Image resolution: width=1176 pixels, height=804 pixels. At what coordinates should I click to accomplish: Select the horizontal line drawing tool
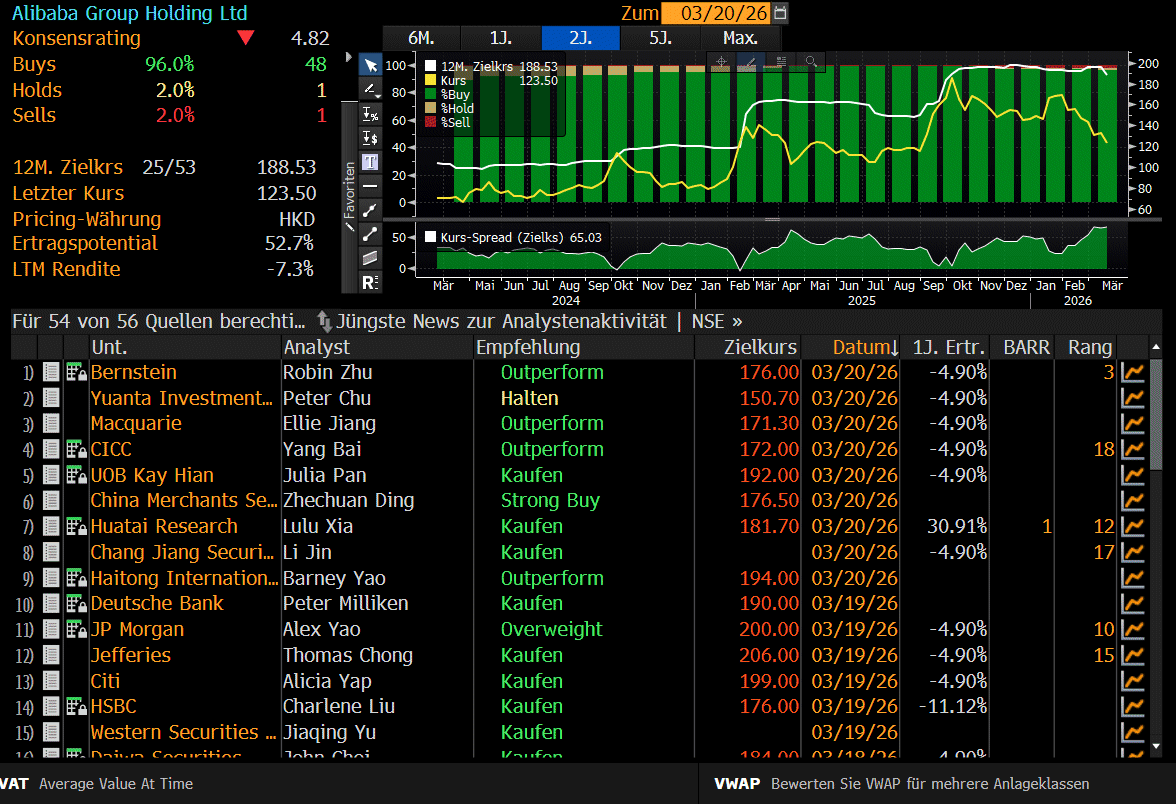click(370, 186)
